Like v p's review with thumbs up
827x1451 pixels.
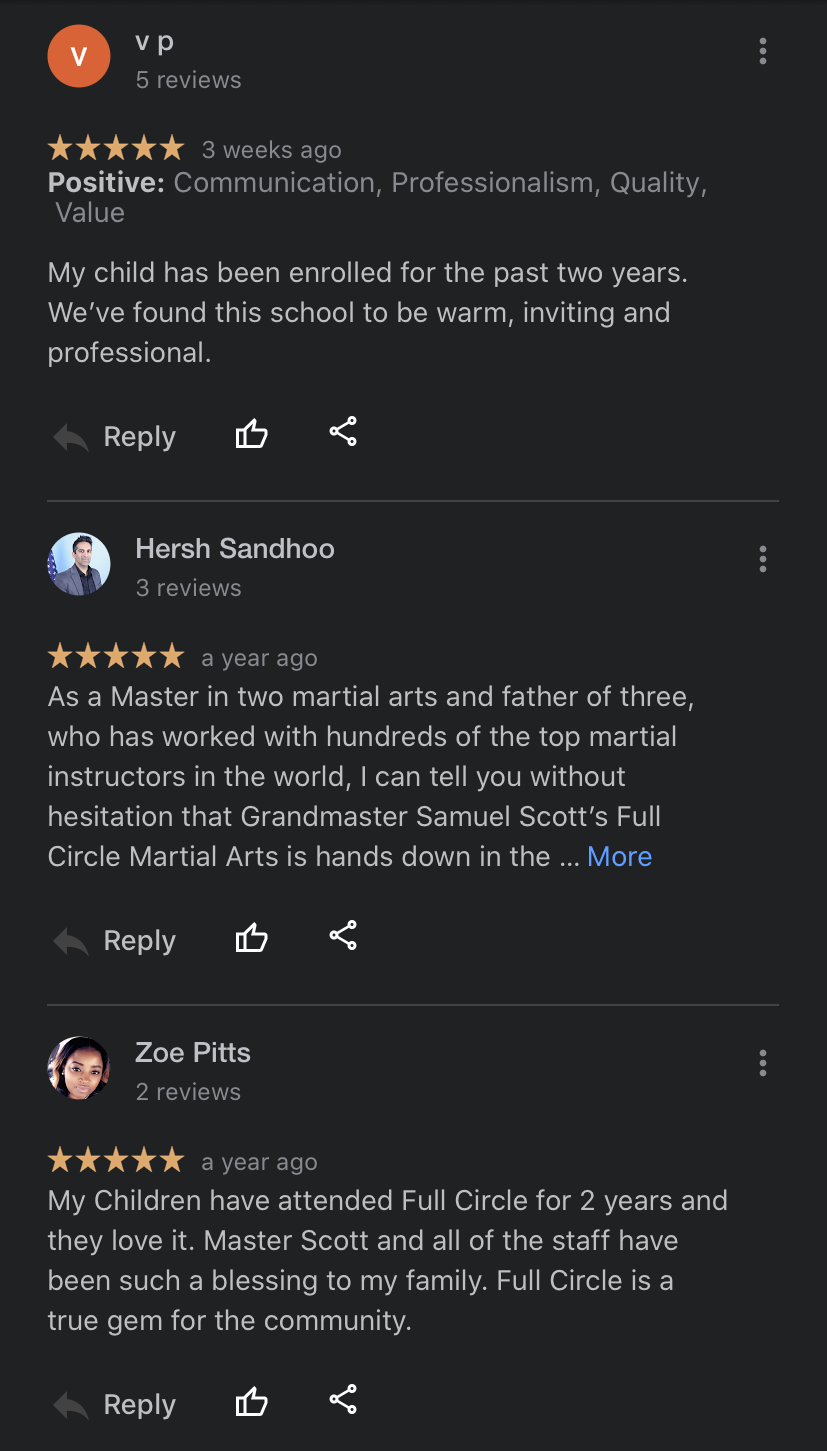[252, 434]
